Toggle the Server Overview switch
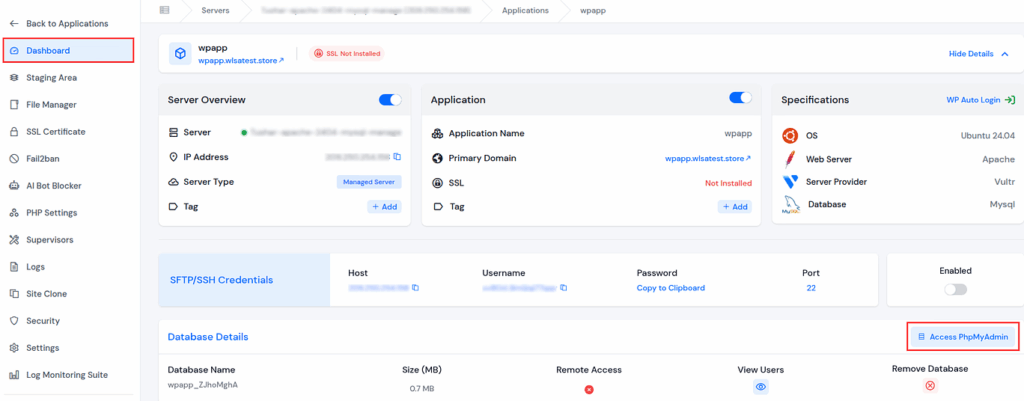 pyautogui.click(x=390, y=99)
